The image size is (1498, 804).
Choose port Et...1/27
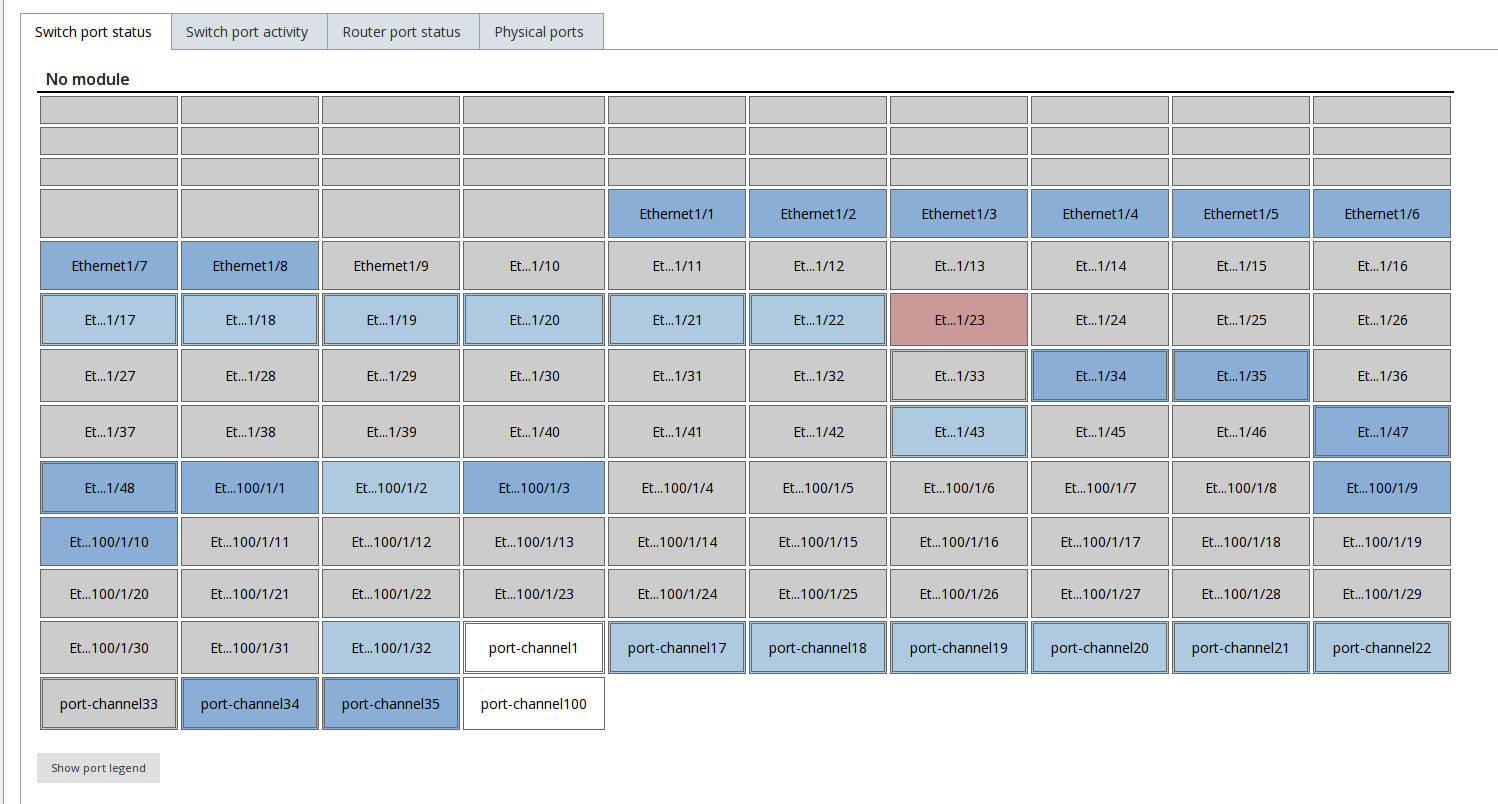coord(109,376)
